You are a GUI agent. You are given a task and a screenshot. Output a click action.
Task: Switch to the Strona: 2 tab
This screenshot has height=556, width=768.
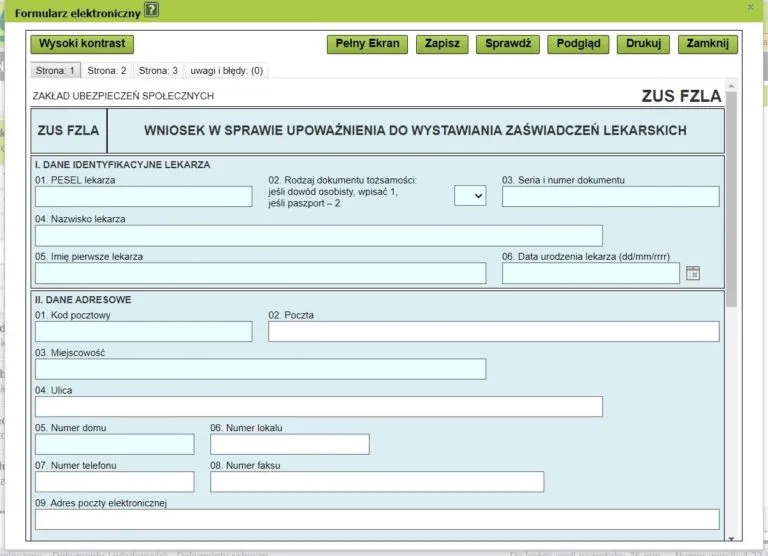[107, 71]
